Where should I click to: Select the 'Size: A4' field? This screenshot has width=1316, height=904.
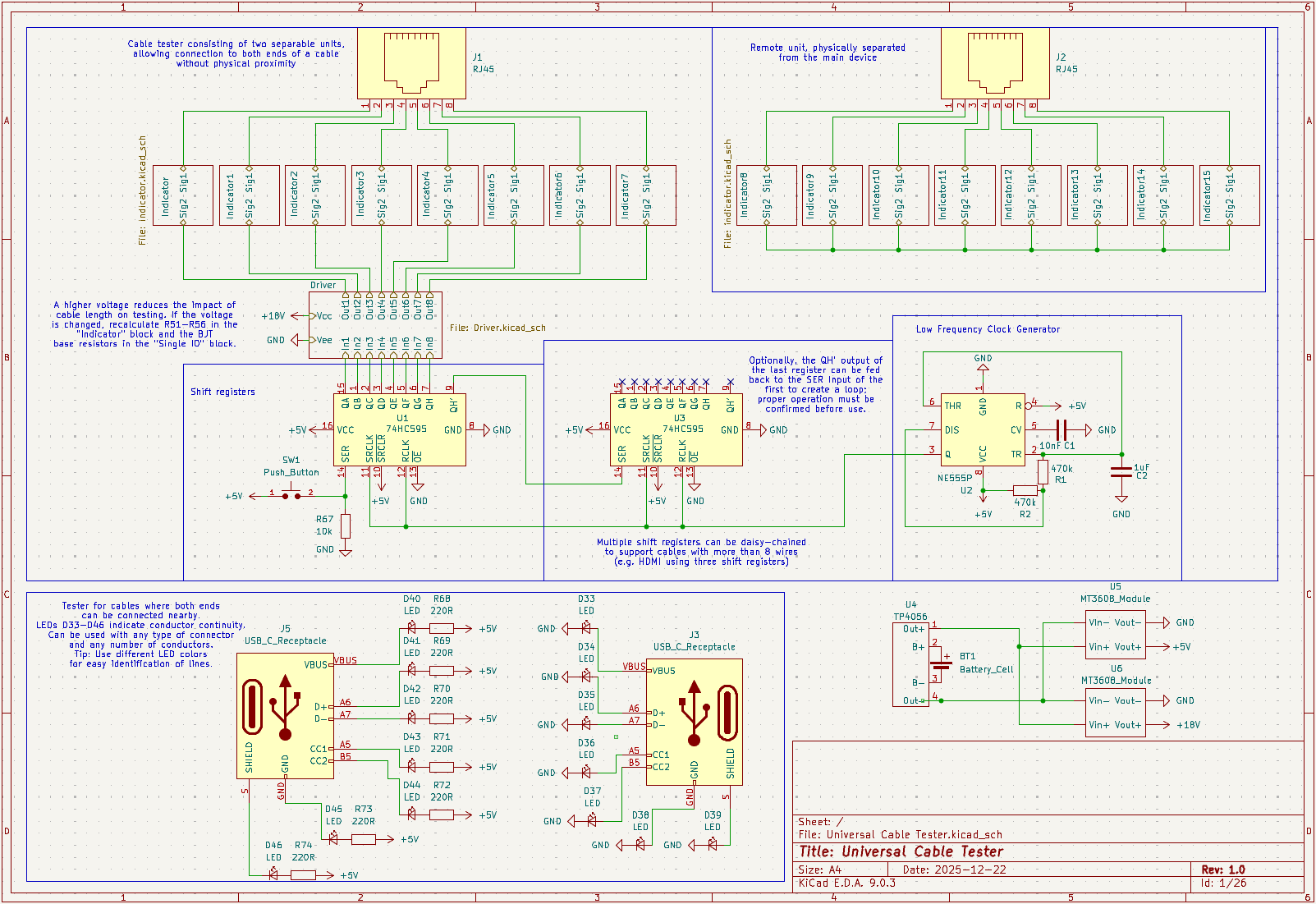coord(821,870)
